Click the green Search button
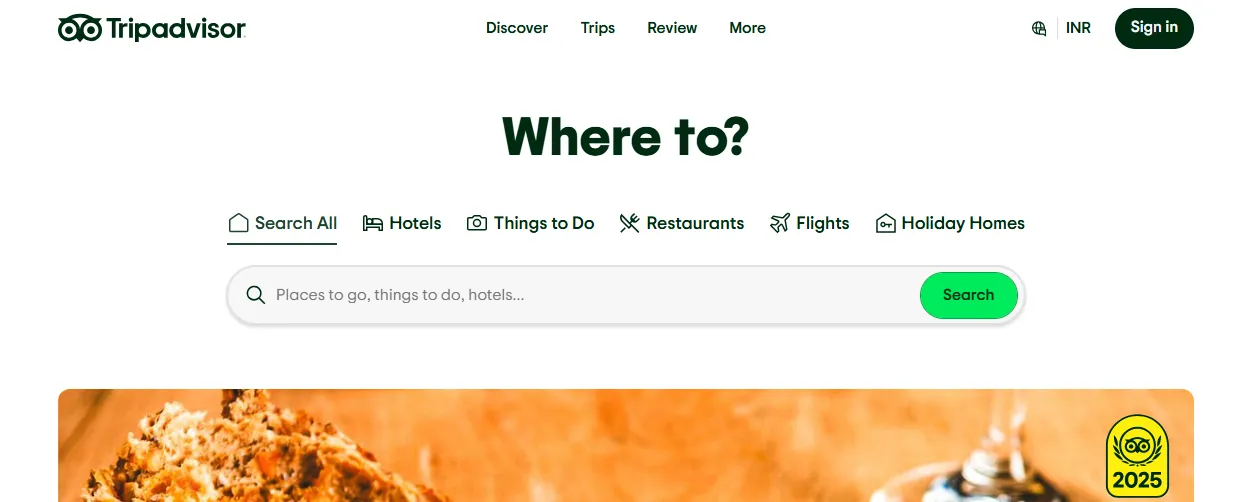Viewport: 1253px width, 502px height. coord(969,295)
